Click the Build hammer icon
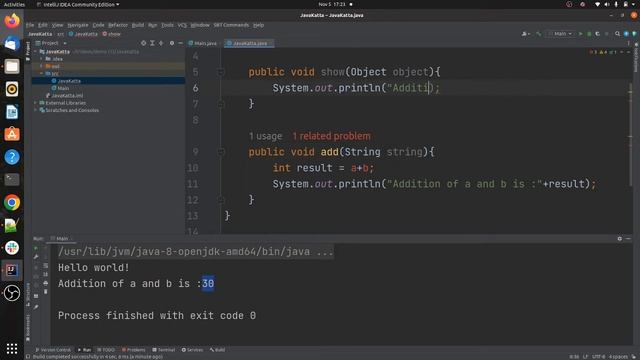 539,34
